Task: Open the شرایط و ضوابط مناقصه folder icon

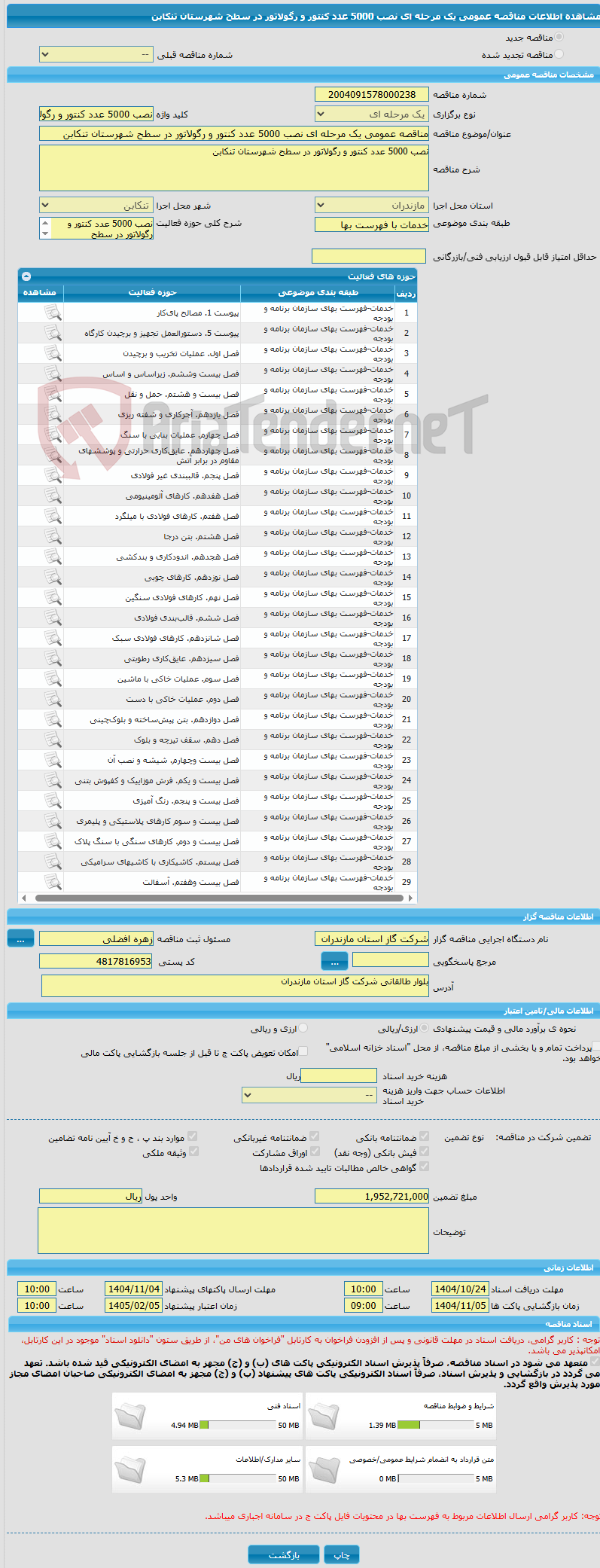Action: (324, 1416)
